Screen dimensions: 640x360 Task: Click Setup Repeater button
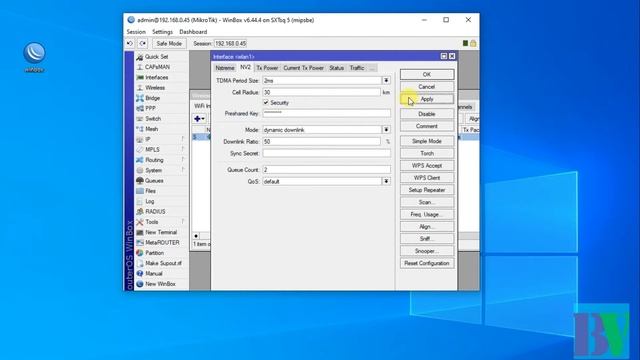pyautogui.click(x=427, y=190)
